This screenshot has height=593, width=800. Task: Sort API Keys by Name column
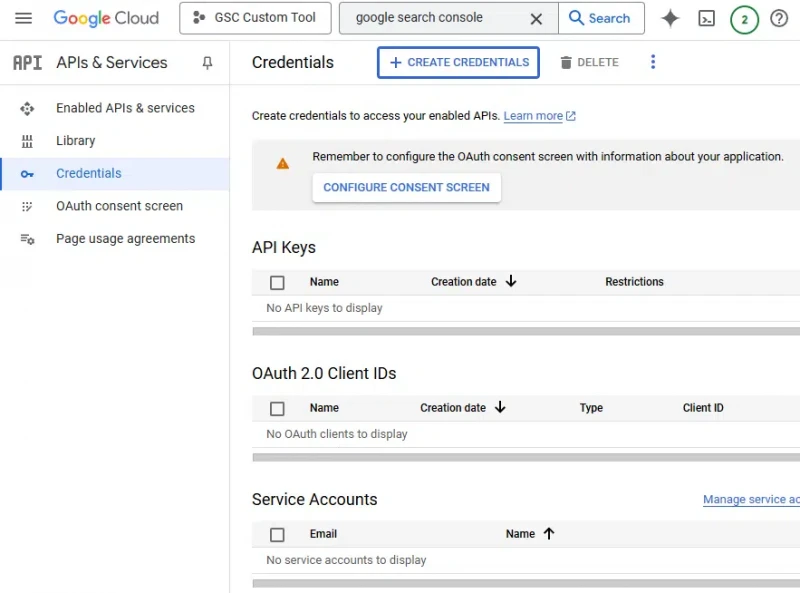[x=324, y=282]
